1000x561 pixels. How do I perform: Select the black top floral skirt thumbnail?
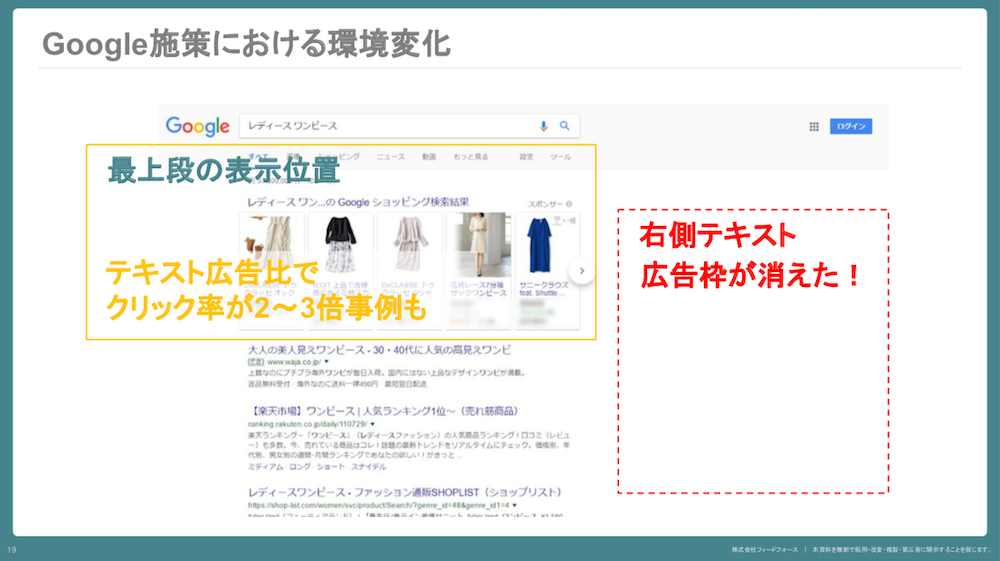point(341,245)
